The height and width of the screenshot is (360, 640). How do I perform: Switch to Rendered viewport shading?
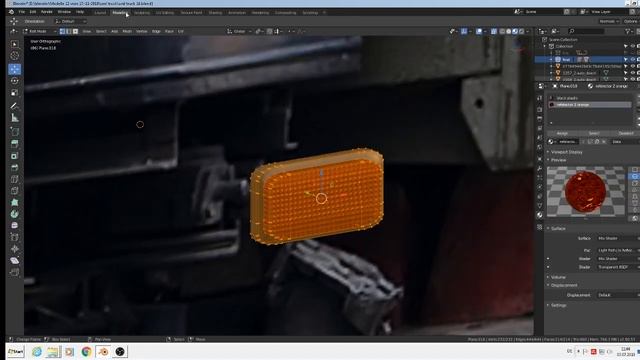pyautogui.click(x=522, y=31)
